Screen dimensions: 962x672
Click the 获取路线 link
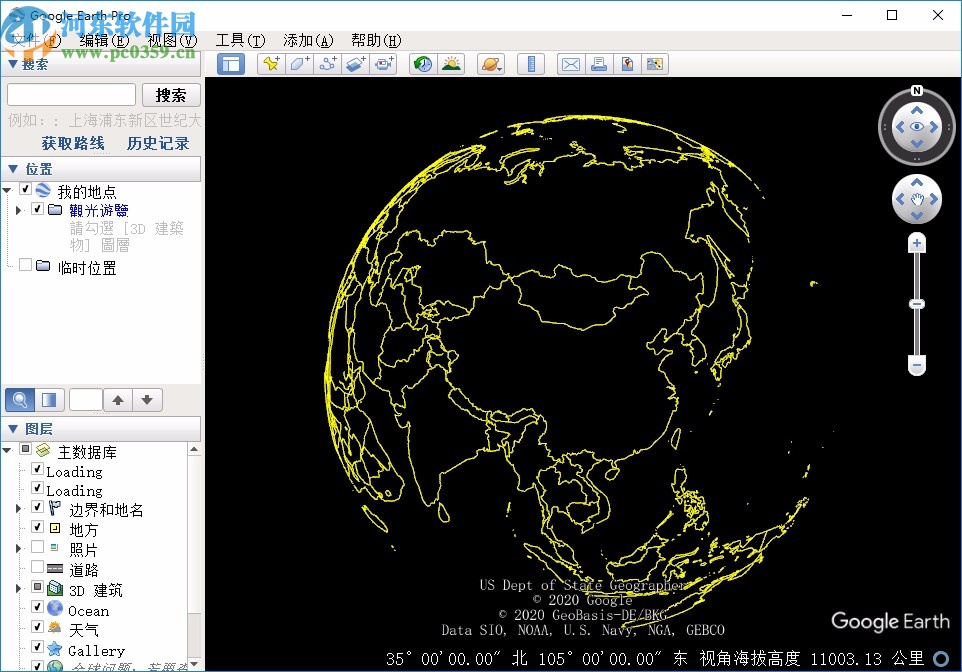pos(73,143)
